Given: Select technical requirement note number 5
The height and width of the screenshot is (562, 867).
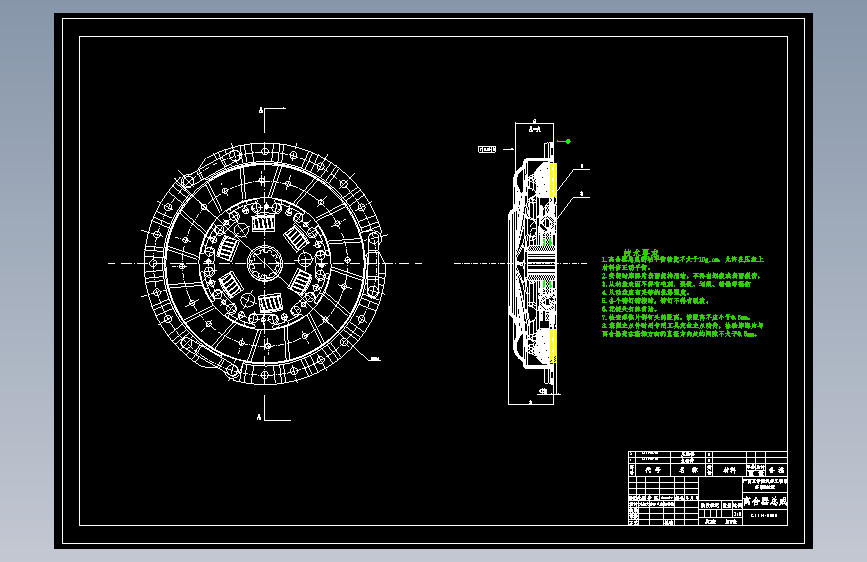Looking at the screenshot, I should [655, 300].
